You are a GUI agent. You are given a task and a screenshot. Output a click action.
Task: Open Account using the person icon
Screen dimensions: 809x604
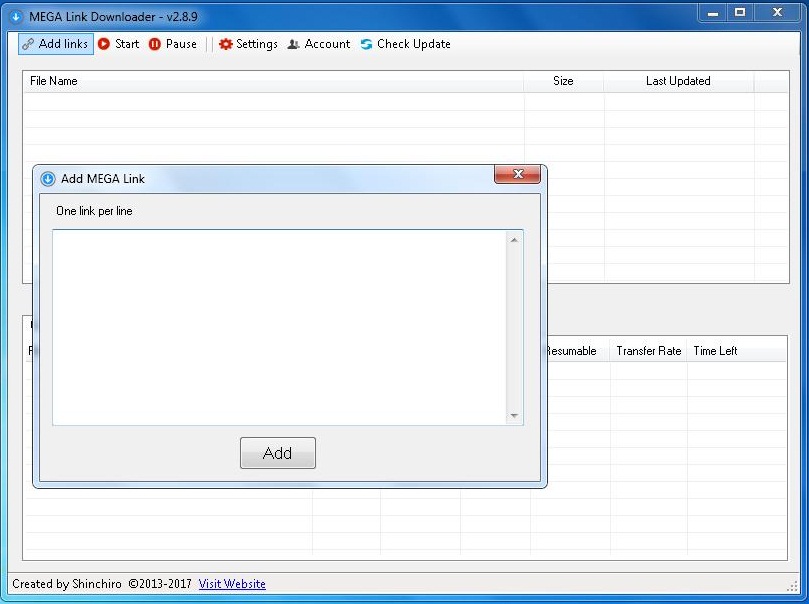(292, 44)
